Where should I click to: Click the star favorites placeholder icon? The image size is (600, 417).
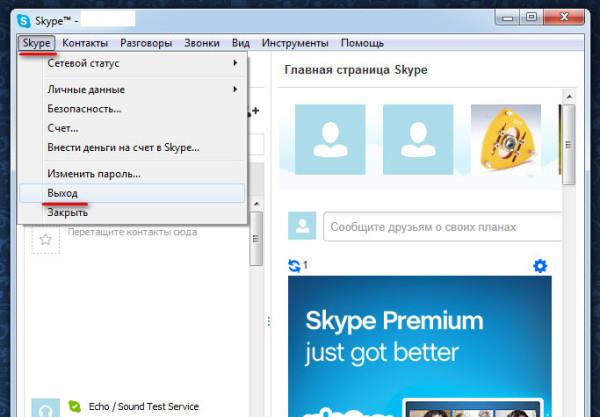[x=45, y=239]
